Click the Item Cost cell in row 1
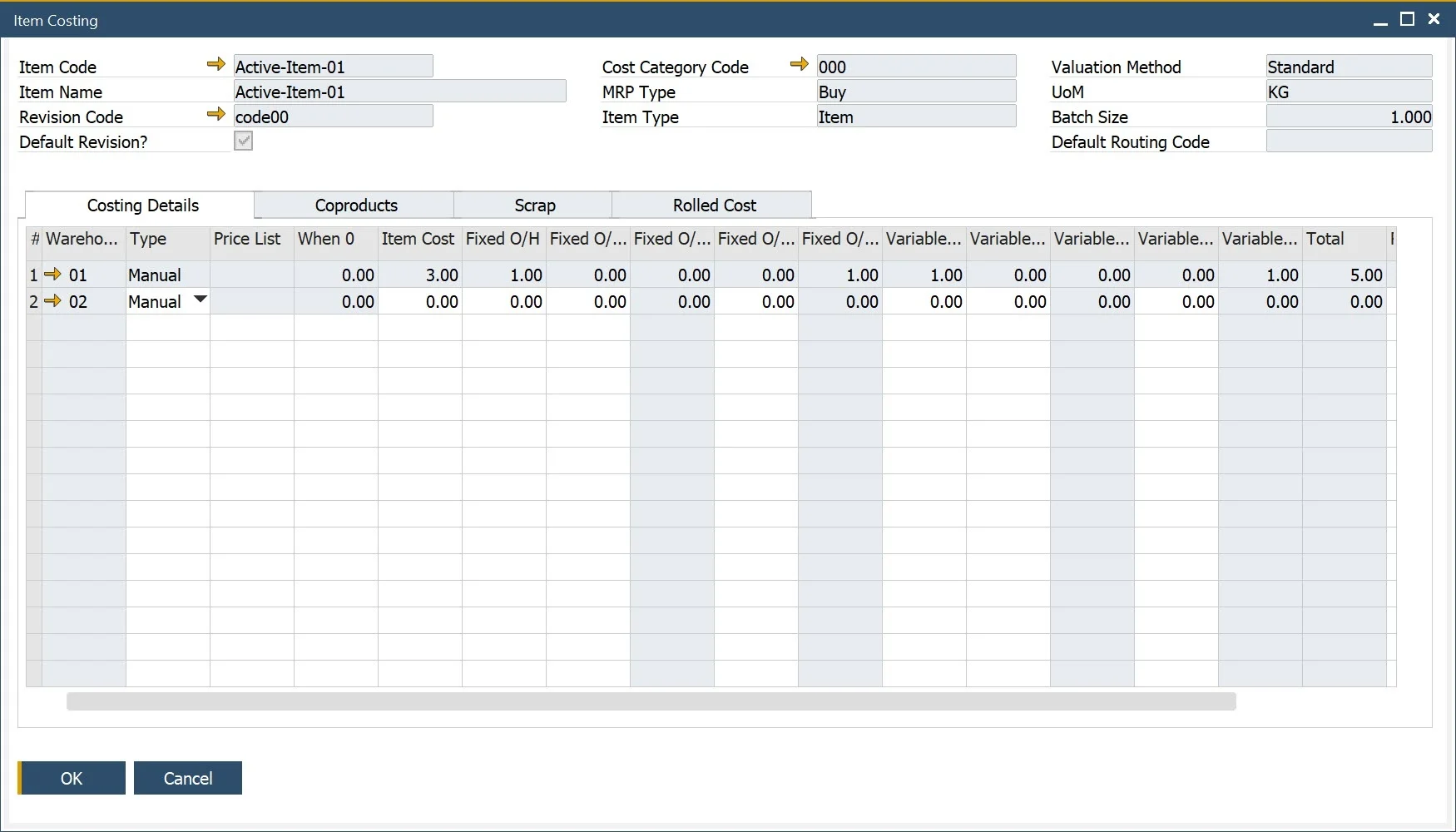Image resolution: width=1456 pixels, height=832 pixels. coord(420,275)
